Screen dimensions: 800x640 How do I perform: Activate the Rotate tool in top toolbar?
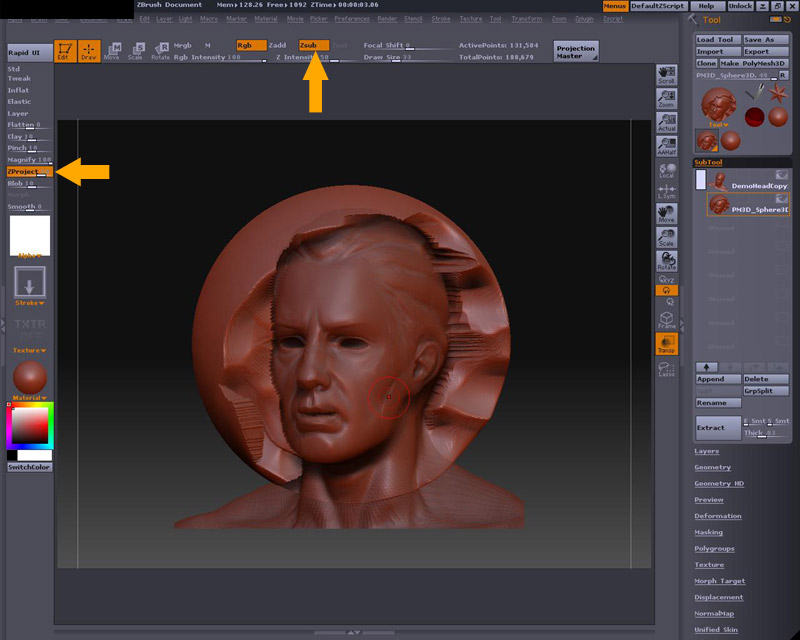coord(161,51)
